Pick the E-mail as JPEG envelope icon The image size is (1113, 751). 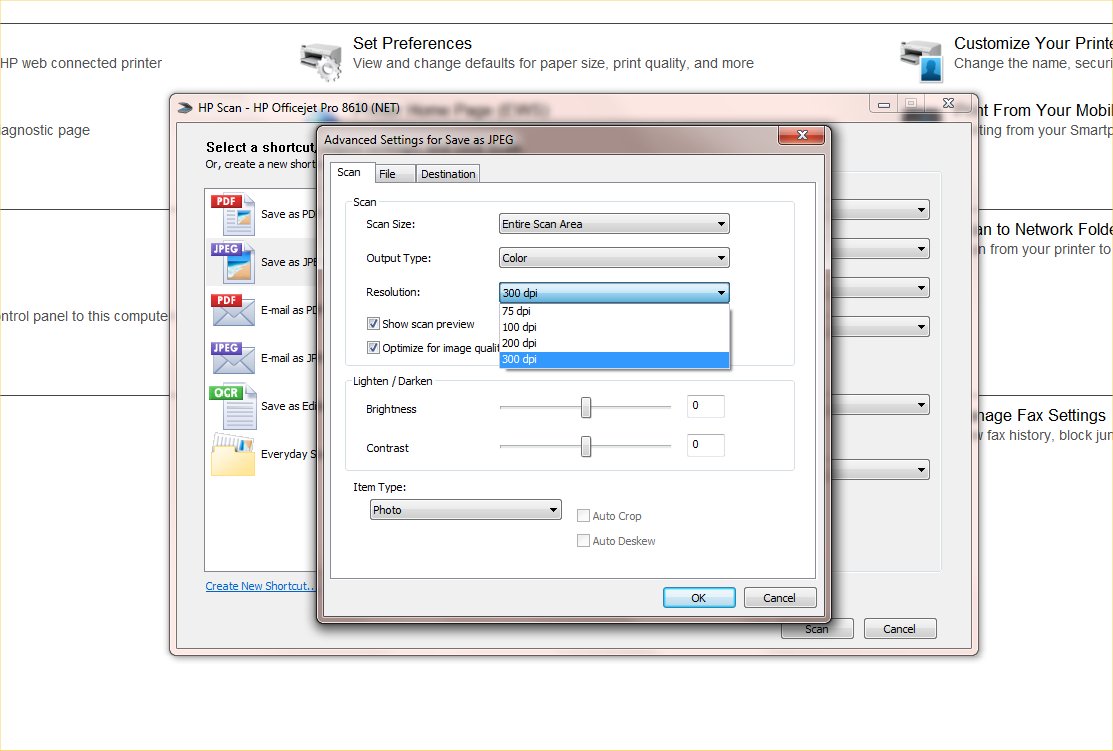(x=232, y=358)
